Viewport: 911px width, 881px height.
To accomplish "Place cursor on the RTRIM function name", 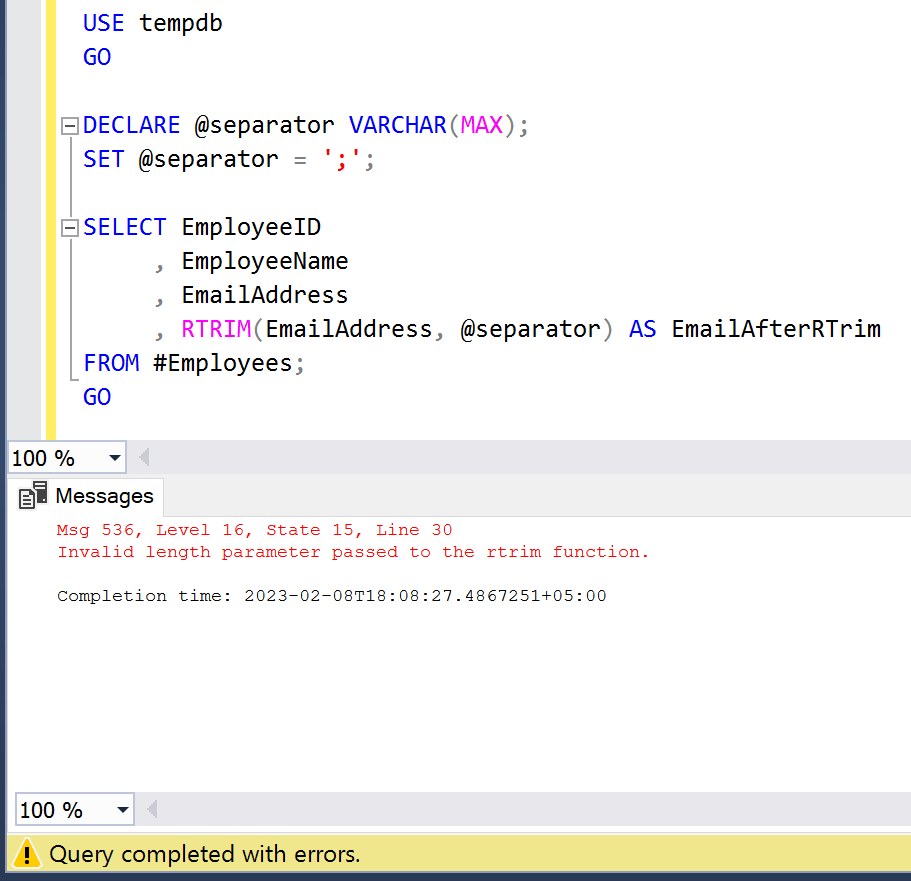I will pos(215,329).
